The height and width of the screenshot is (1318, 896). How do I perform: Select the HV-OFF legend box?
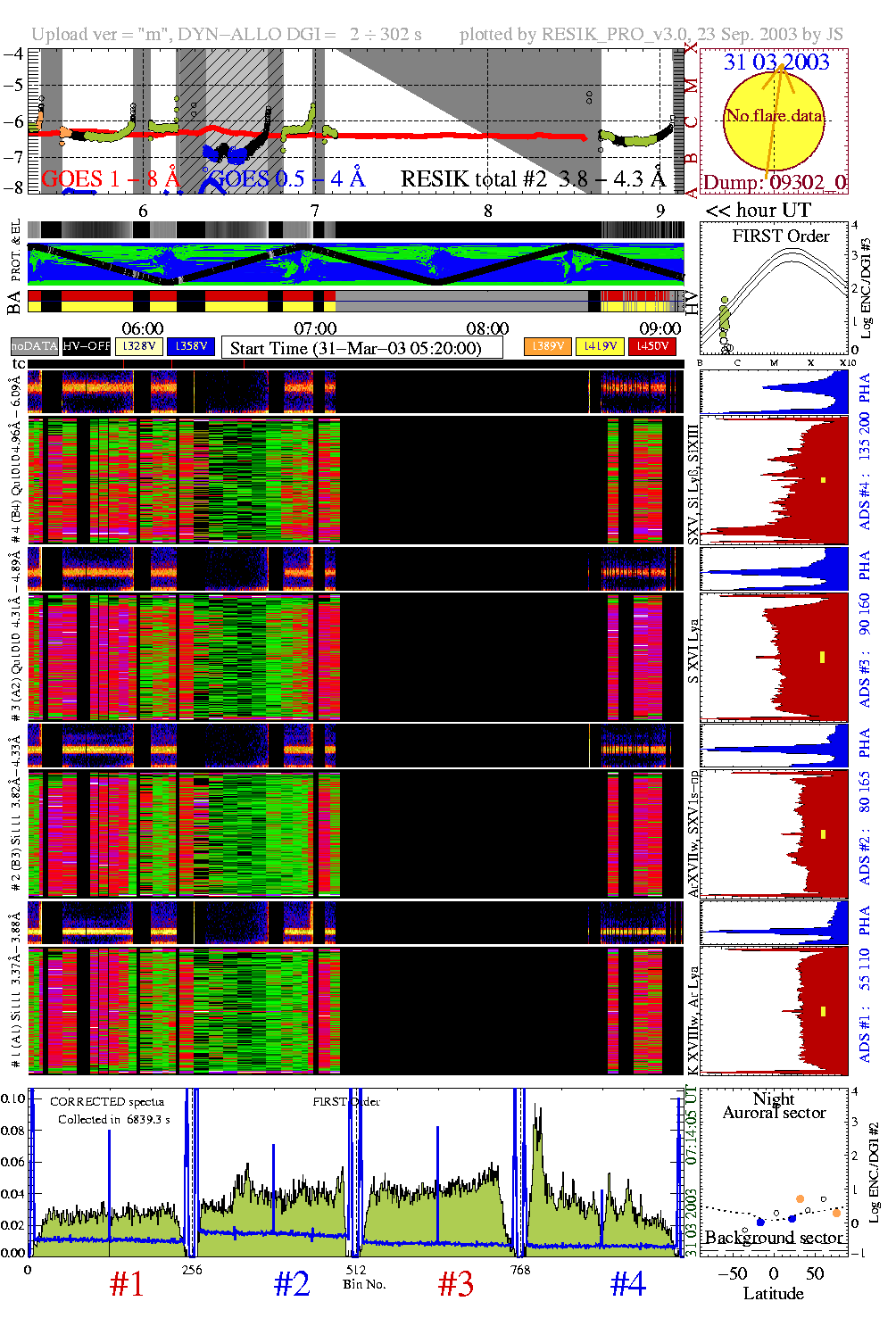[x=87, y=346]
